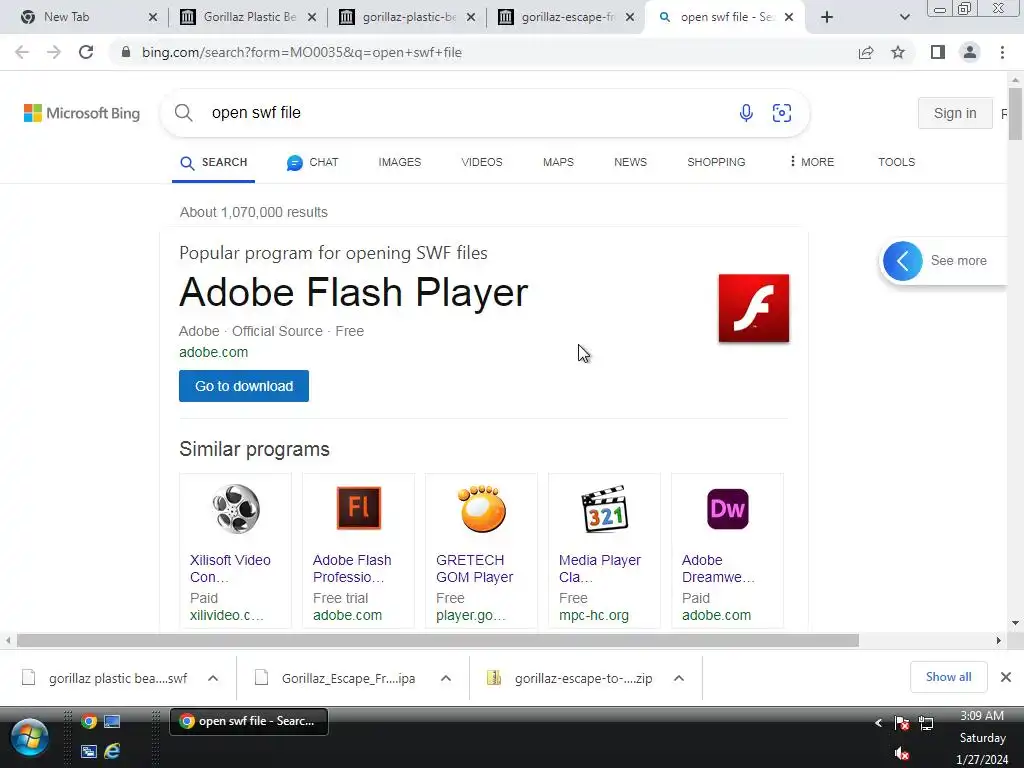Switch to gorillaz-plastic-be tab
The image size is (1024, 768).
click(x=409, y=17)
